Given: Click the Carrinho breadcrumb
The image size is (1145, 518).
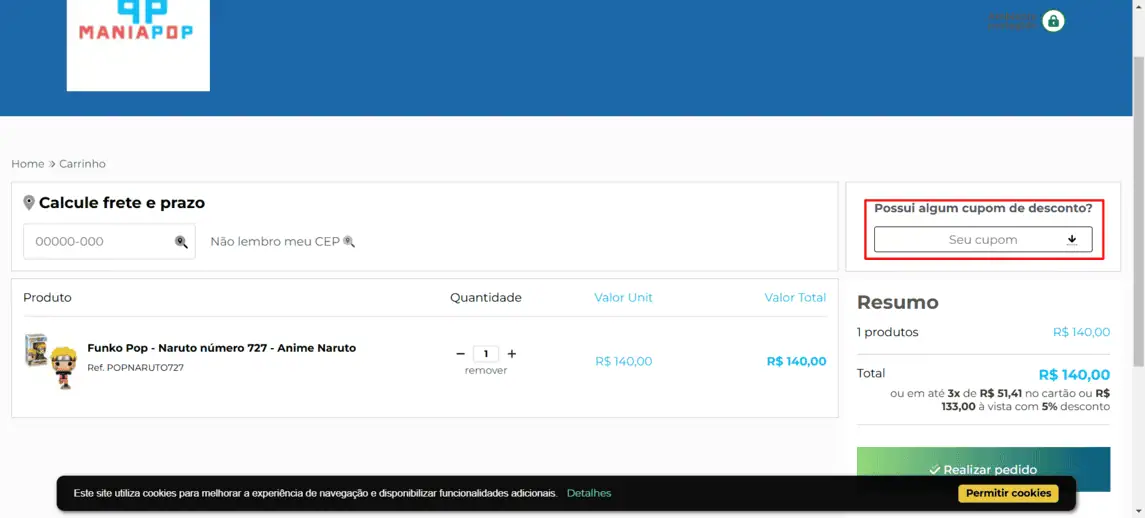Looking at the screenshot, I should [x=83, y=164].
